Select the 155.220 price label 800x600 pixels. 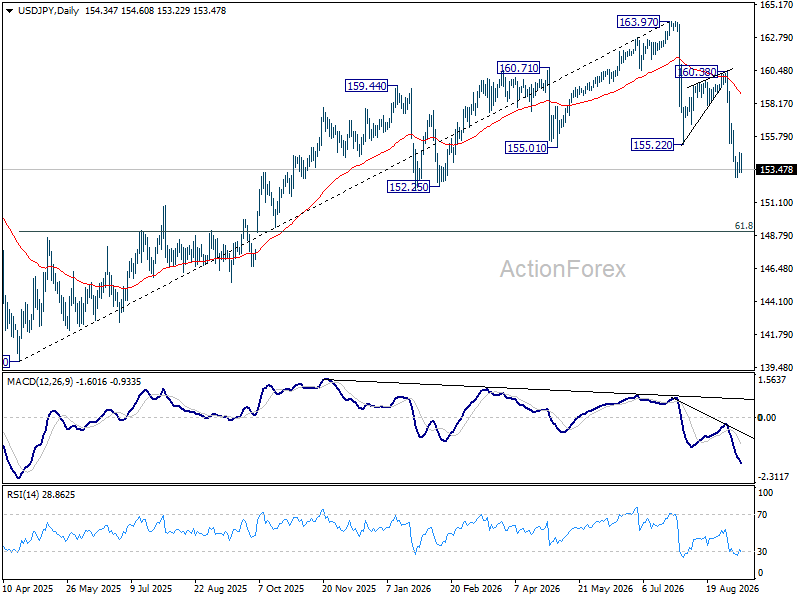point(653,145)
